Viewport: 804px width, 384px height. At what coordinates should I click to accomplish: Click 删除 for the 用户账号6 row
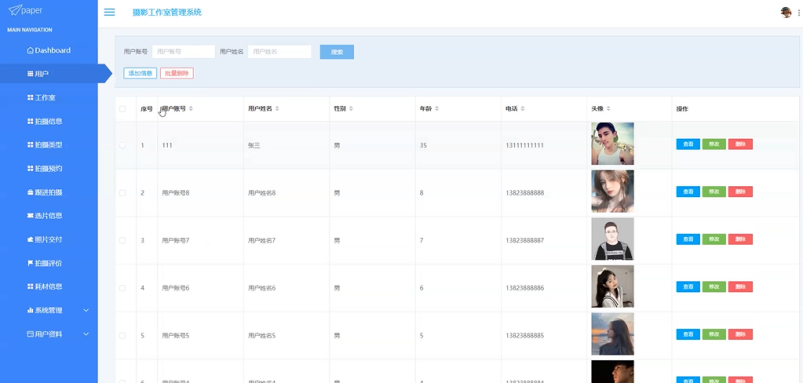[x=740, y=287]
